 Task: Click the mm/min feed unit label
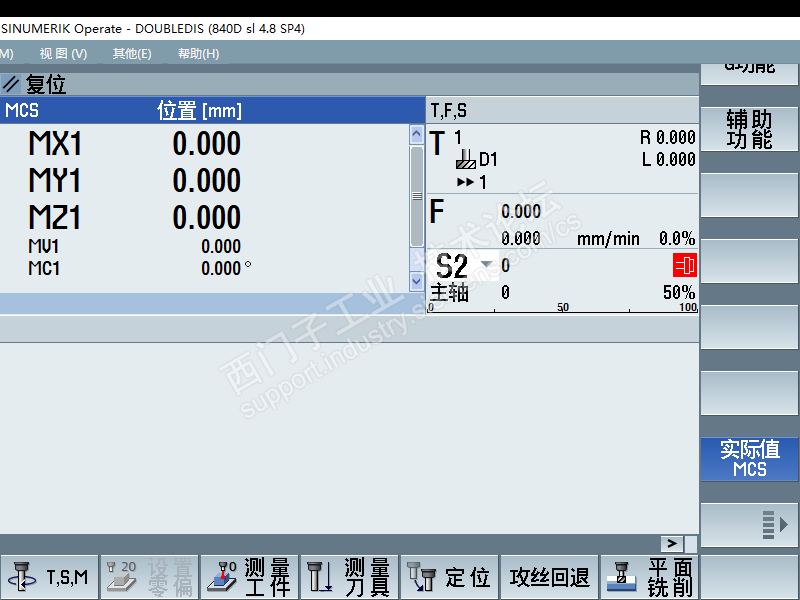(x=608, y=239)
